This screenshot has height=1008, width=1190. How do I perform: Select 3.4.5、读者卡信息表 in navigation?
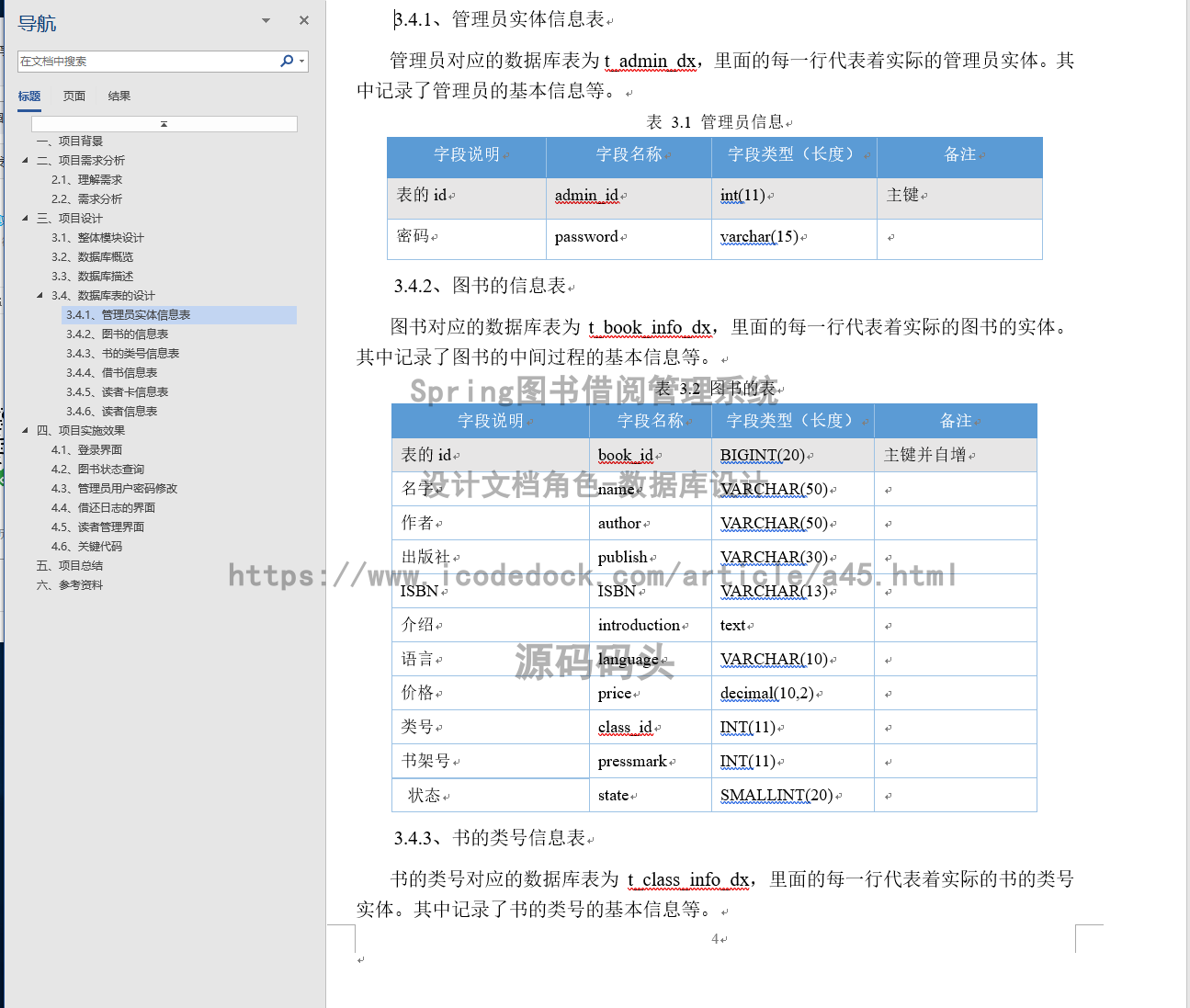click(117, 392)
